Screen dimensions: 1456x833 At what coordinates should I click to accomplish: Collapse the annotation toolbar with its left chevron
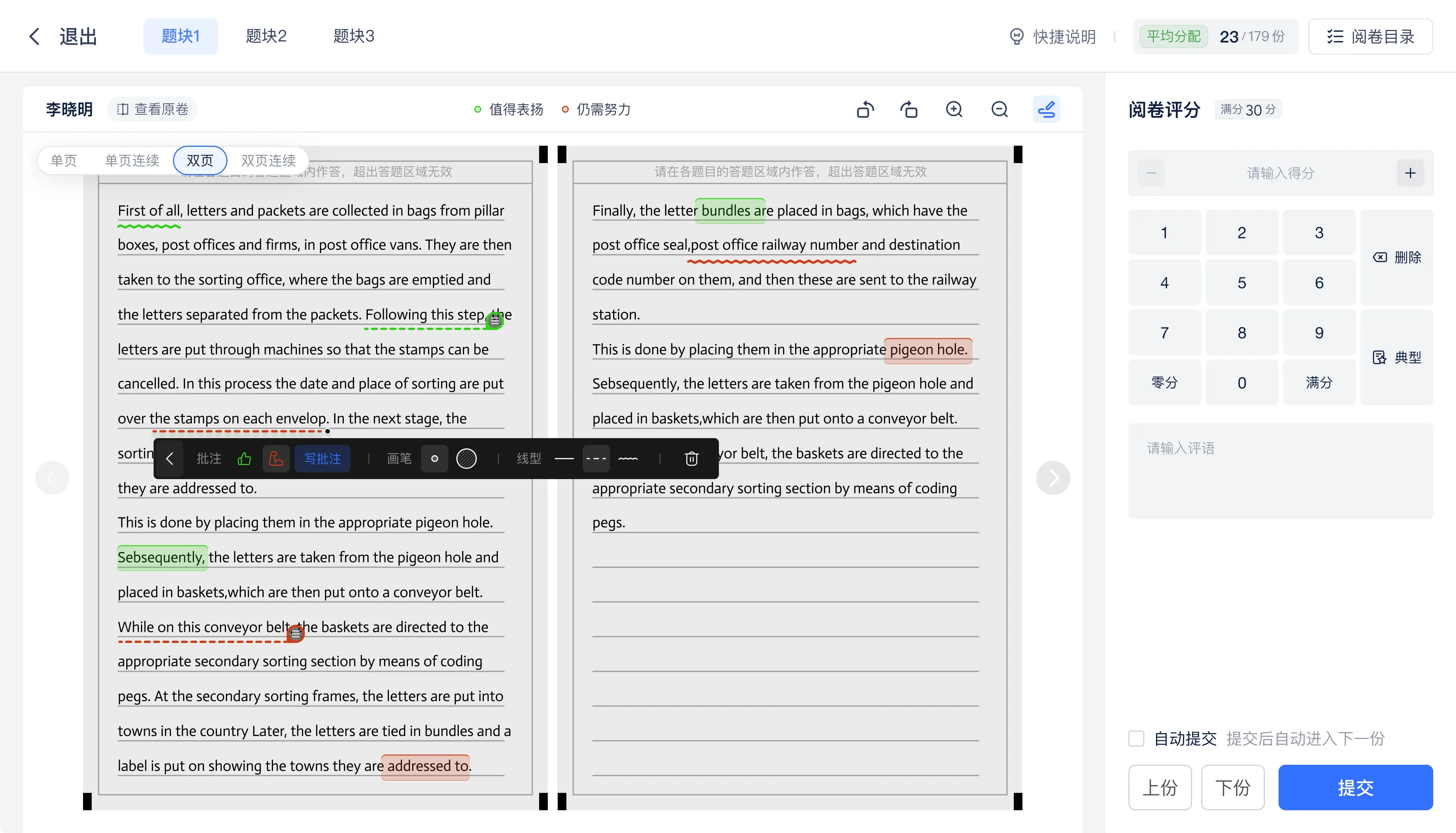(169, 459)
